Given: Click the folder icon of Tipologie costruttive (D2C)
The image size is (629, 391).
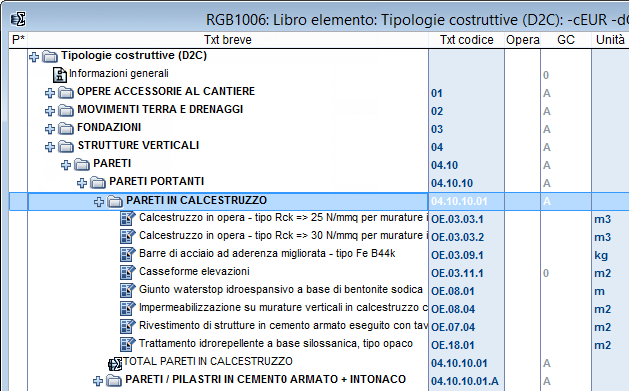Looking at the screenshot, I should [50, 57].
